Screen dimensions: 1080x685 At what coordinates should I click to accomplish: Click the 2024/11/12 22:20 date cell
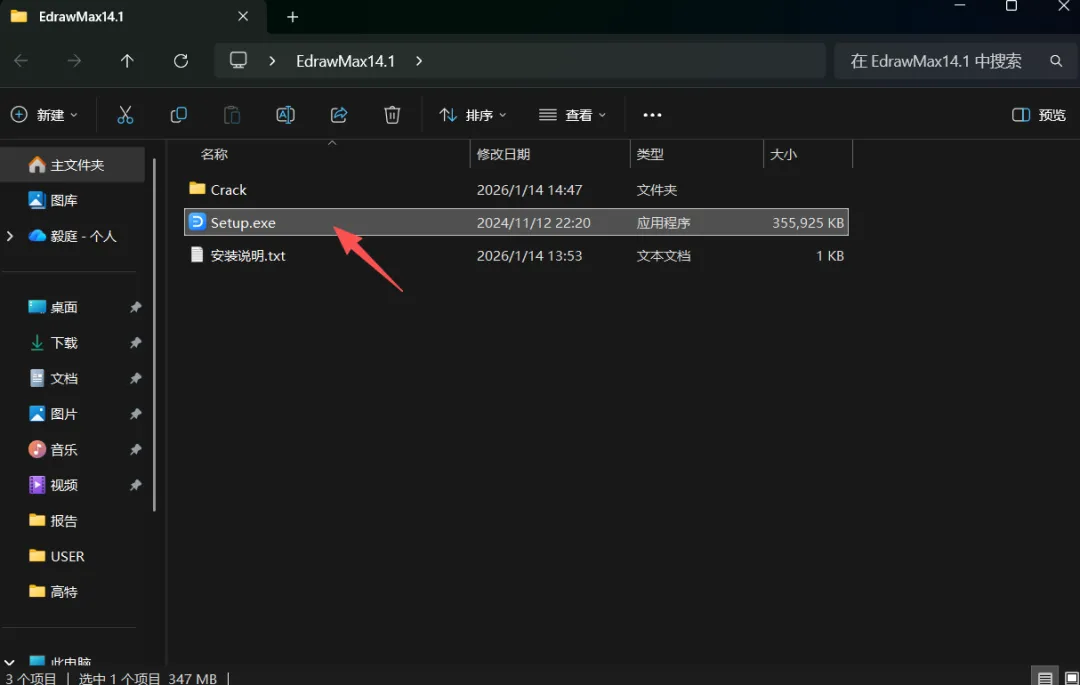point(533,223)
